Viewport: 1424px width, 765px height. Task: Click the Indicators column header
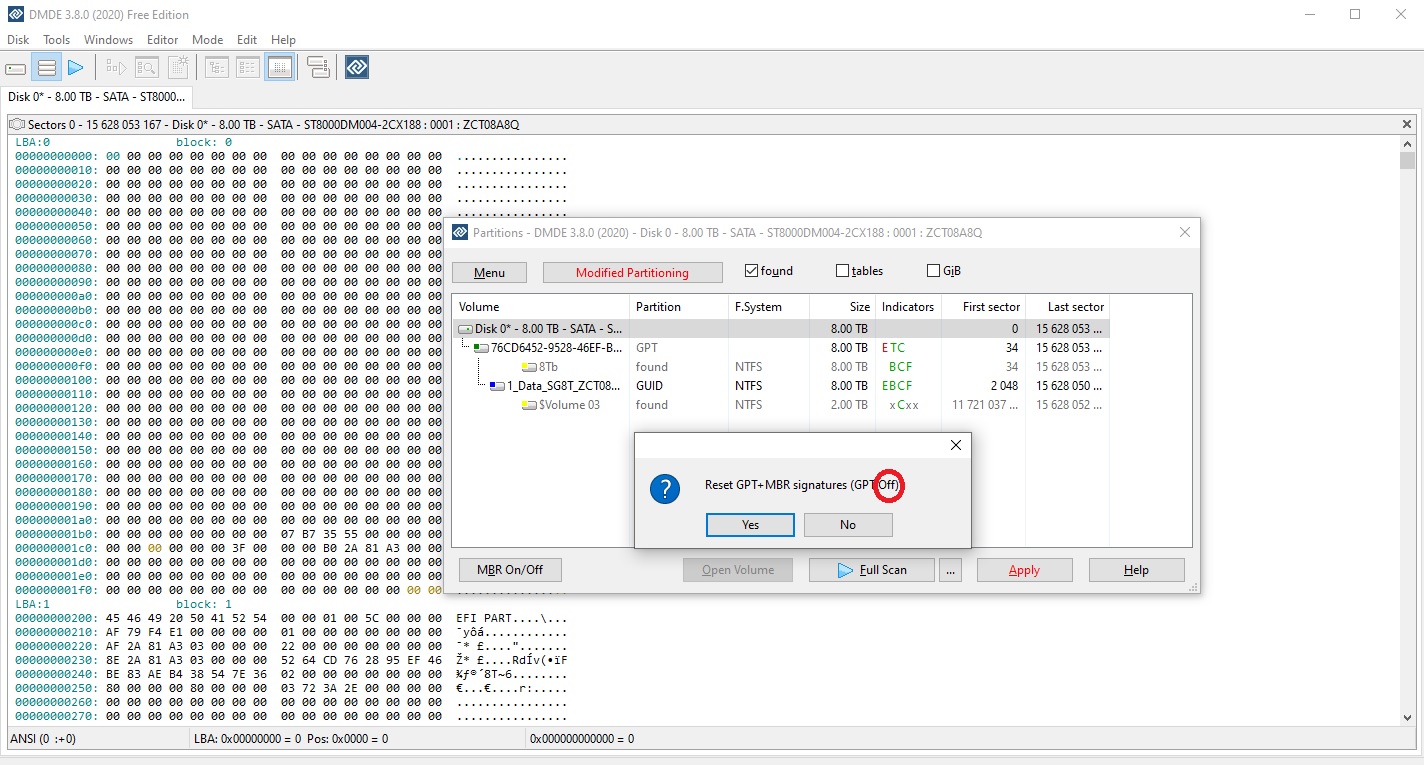[908, 307]
